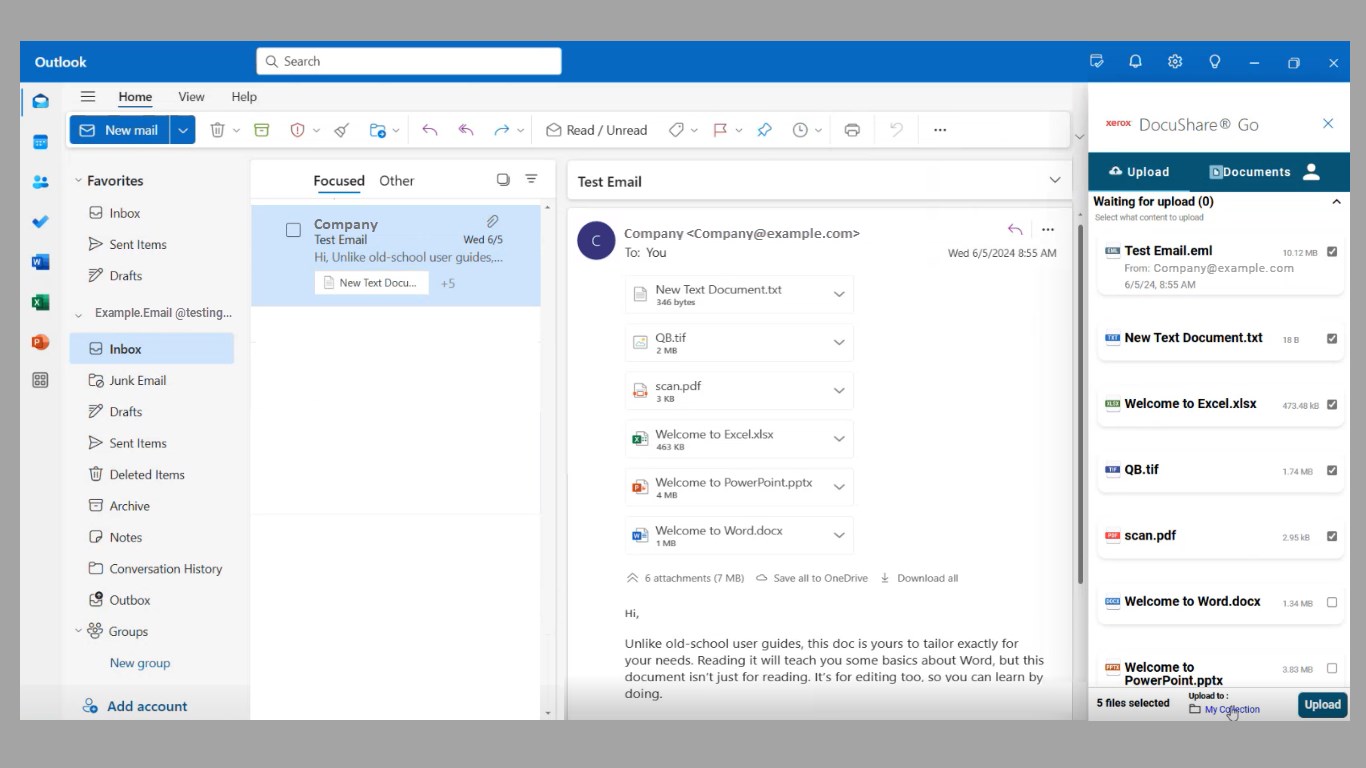Open the To Do checkmark icon
The height and width of the screenshot is (768, 1366).
[40, 222]
